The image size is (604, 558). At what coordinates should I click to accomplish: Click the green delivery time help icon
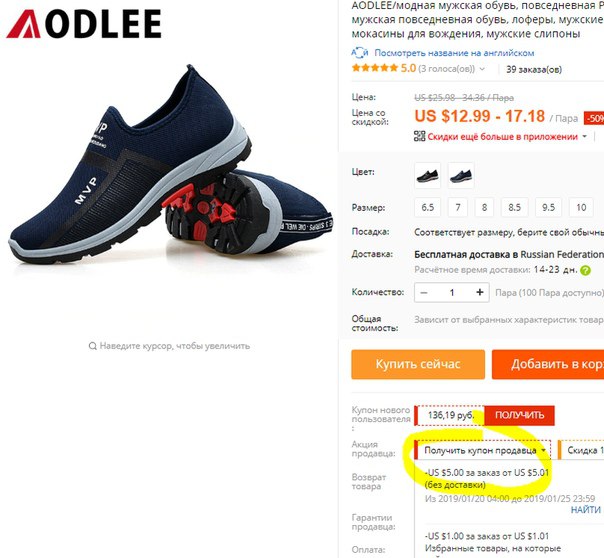click(586, 270)
